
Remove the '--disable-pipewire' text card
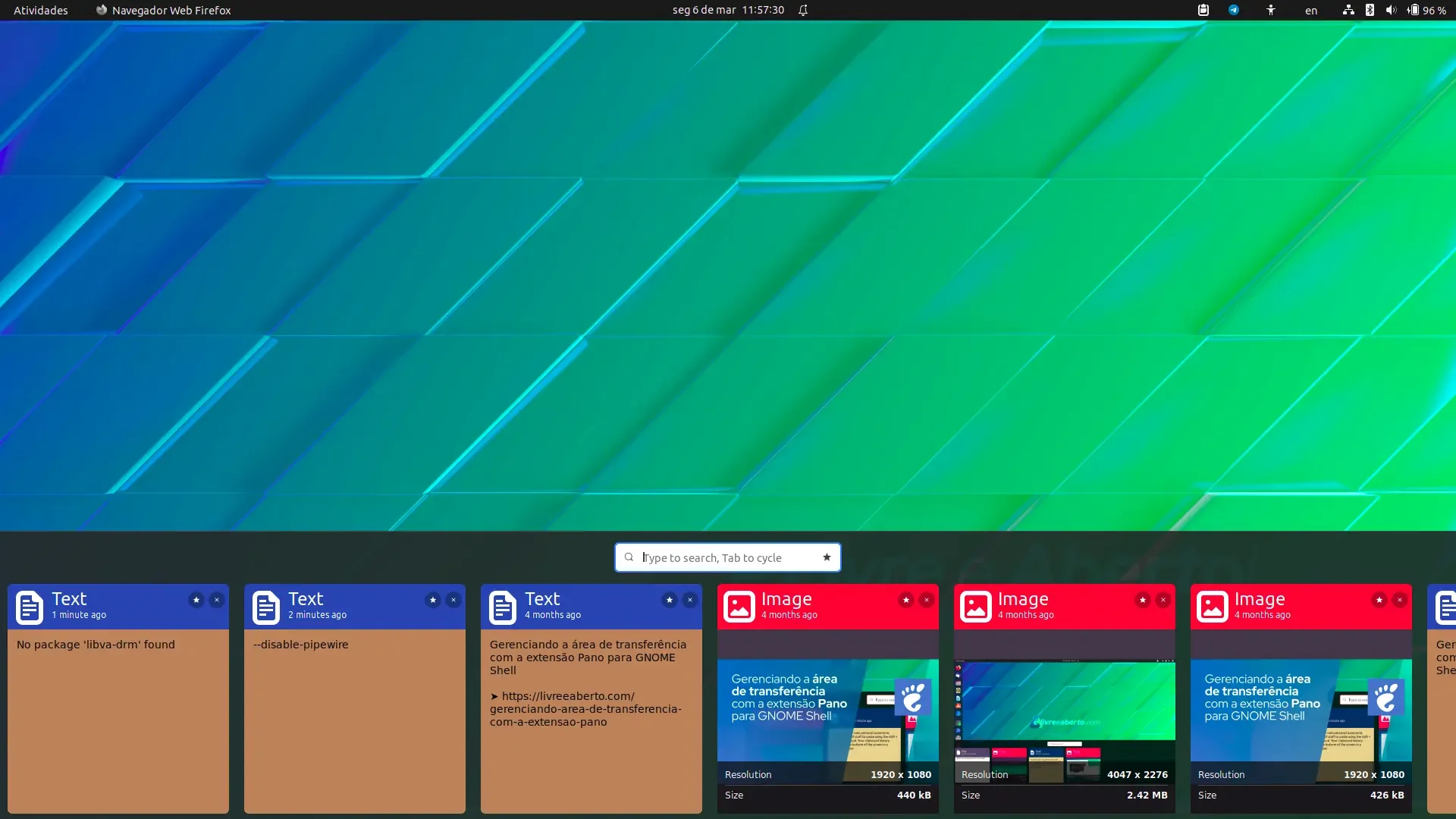tap(453, 600)
